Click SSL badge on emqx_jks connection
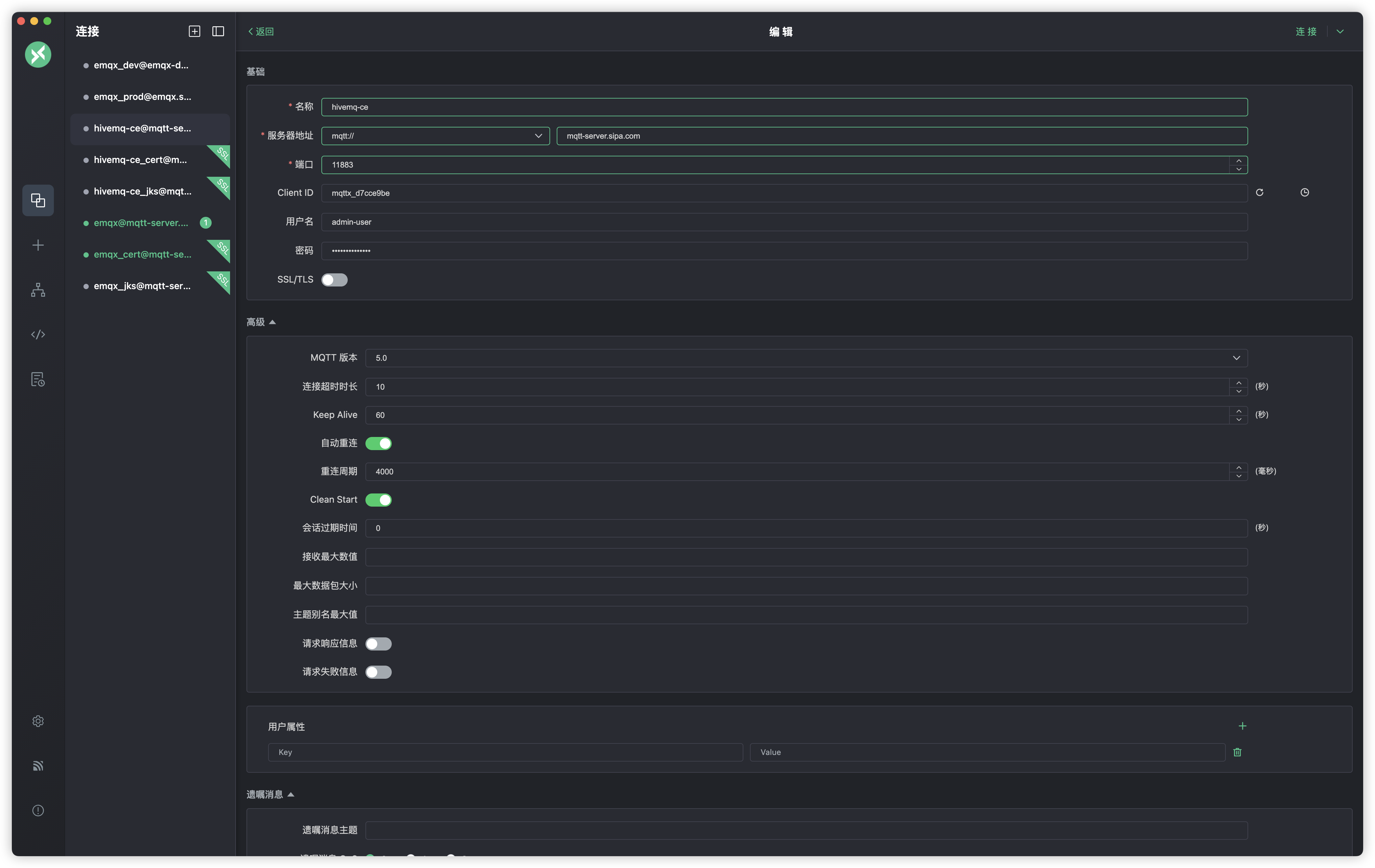This screenshot has width=1375, height=868. 221,281
